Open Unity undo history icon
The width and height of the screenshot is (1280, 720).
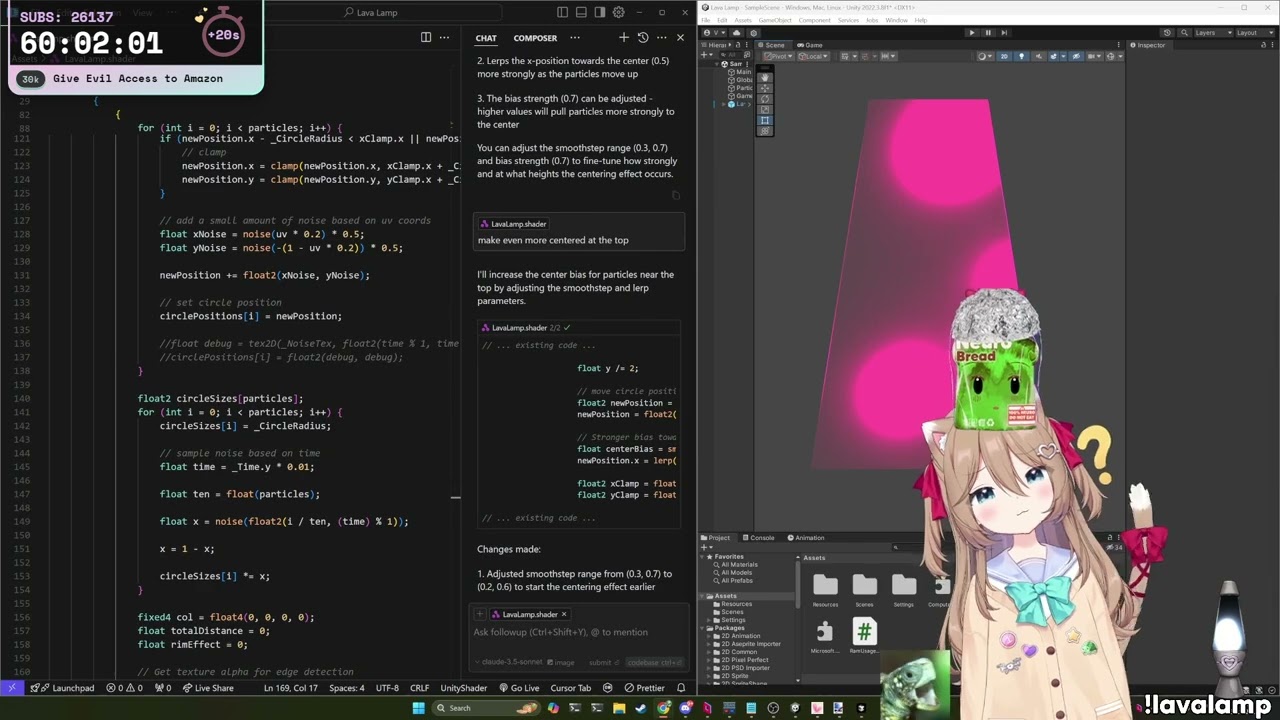pos(1167,32)
